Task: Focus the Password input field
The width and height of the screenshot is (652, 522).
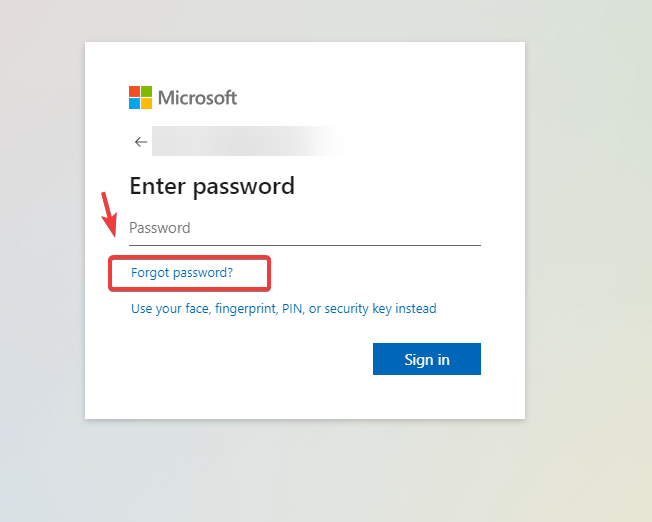Action: [x=304, y=228]
